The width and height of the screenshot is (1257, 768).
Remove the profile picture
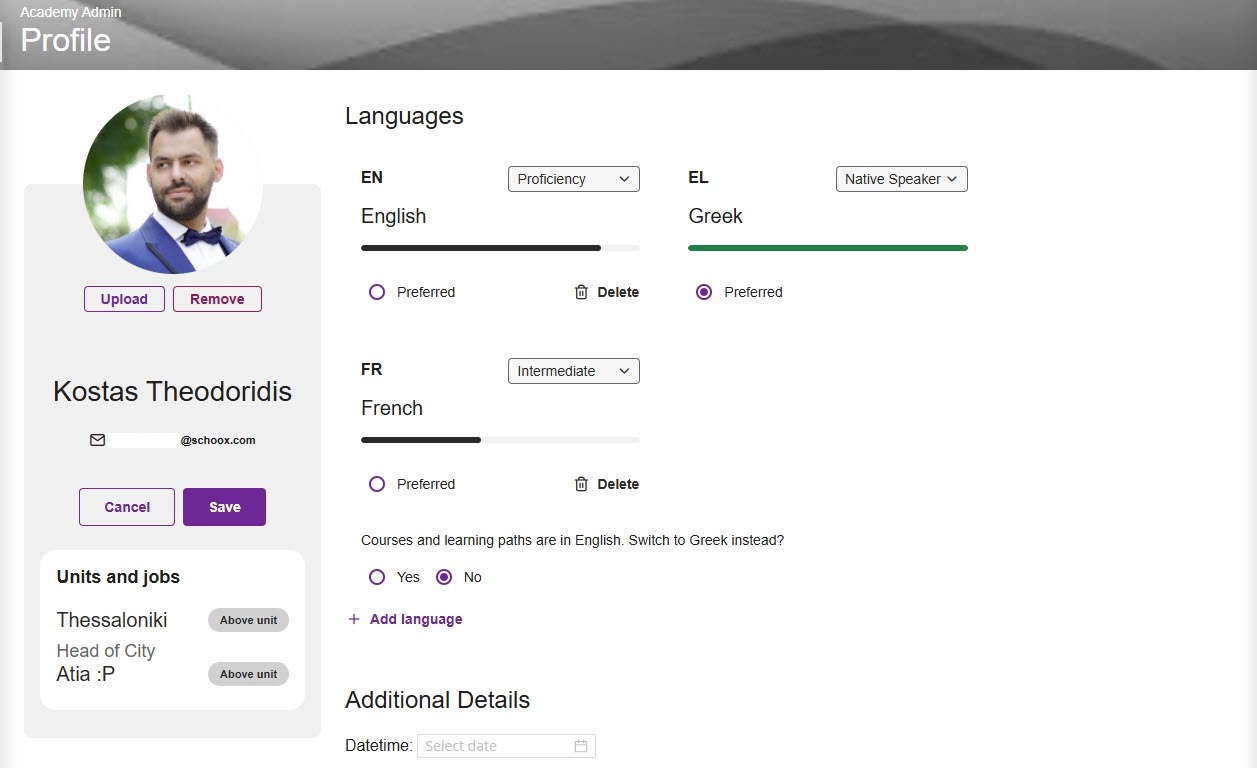(x=217, y=299)
